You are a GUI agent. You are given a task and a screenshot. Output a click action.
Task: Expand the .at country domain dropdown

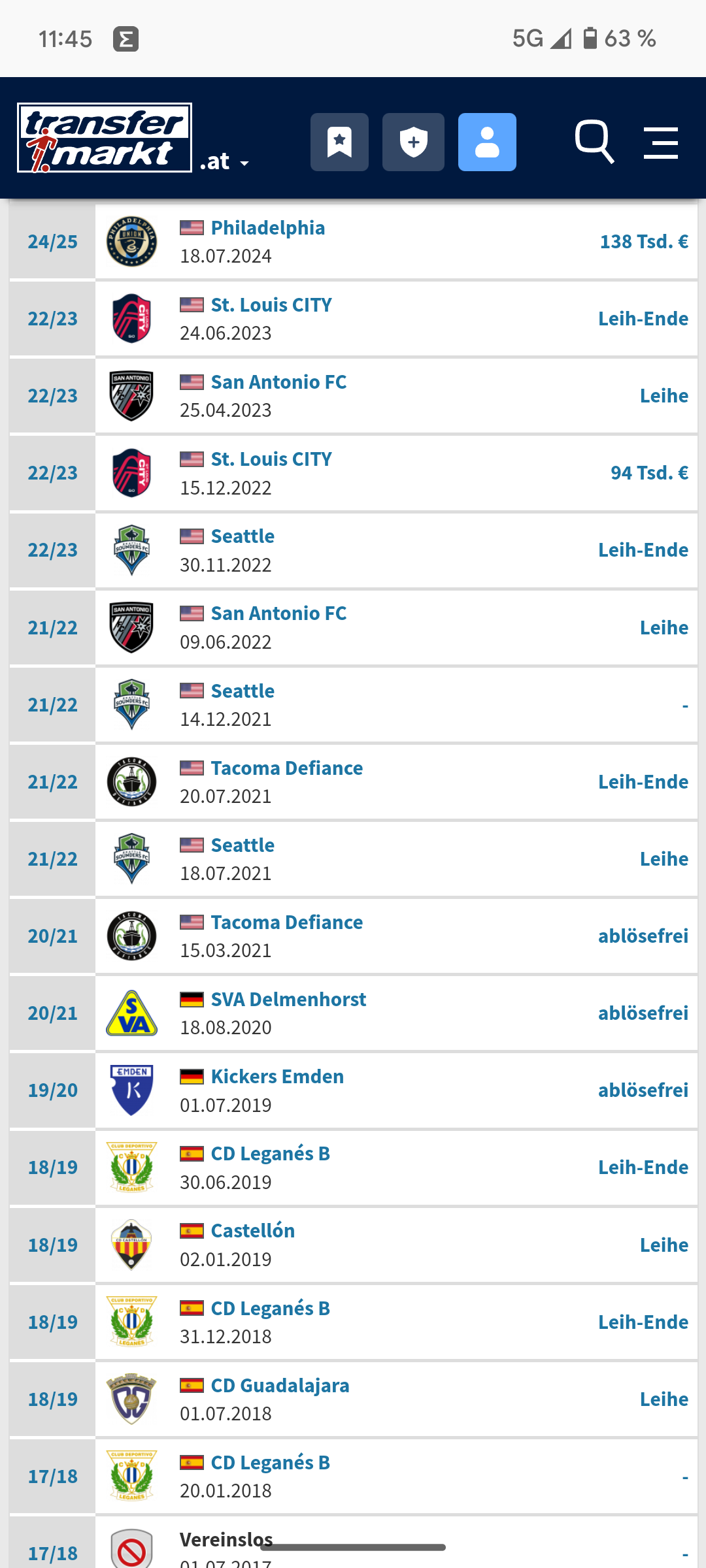(224, 161)
